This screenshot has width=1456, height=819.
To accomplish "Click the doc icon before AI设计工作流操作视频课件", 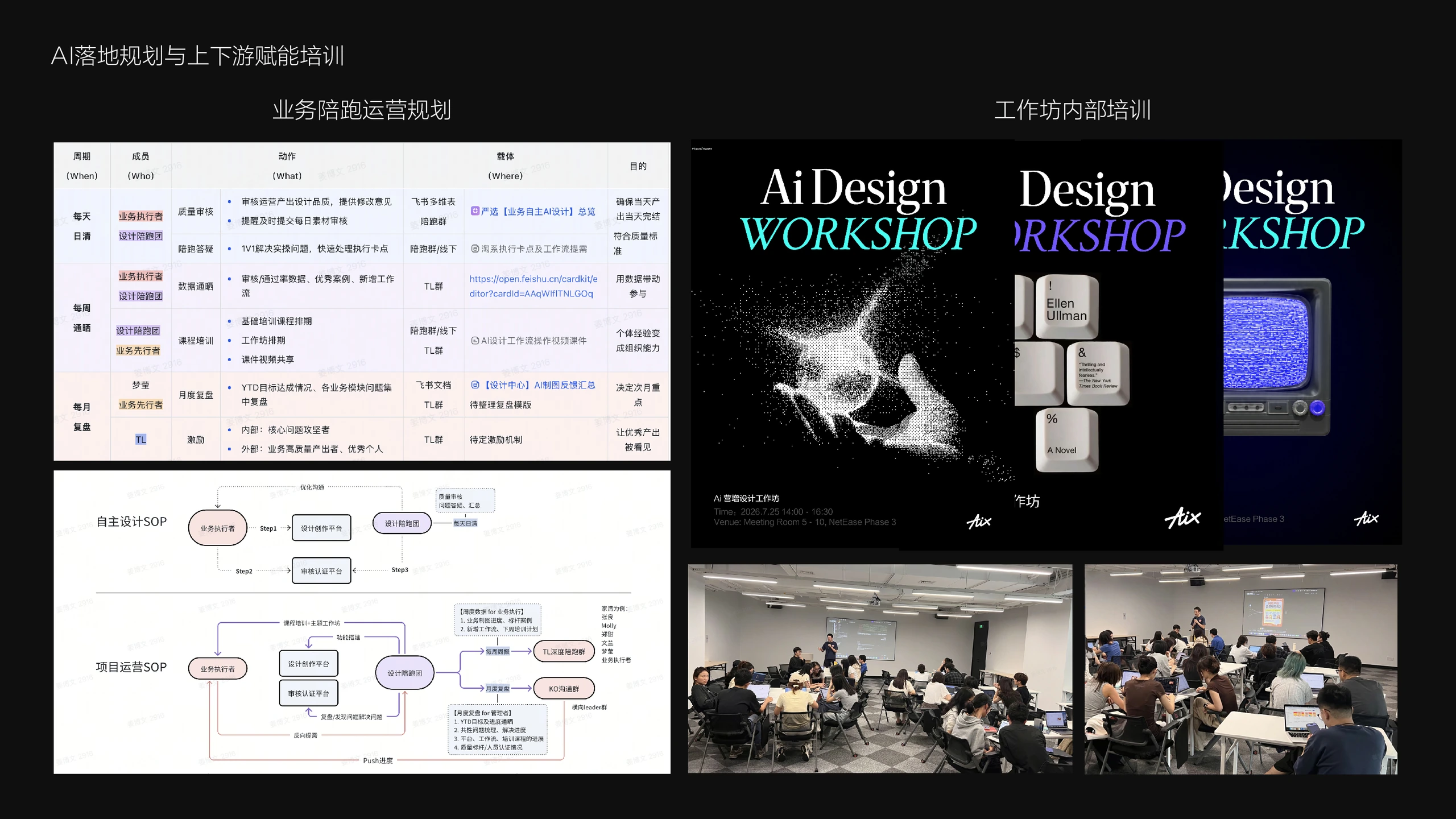I will (x=475, y=341).
